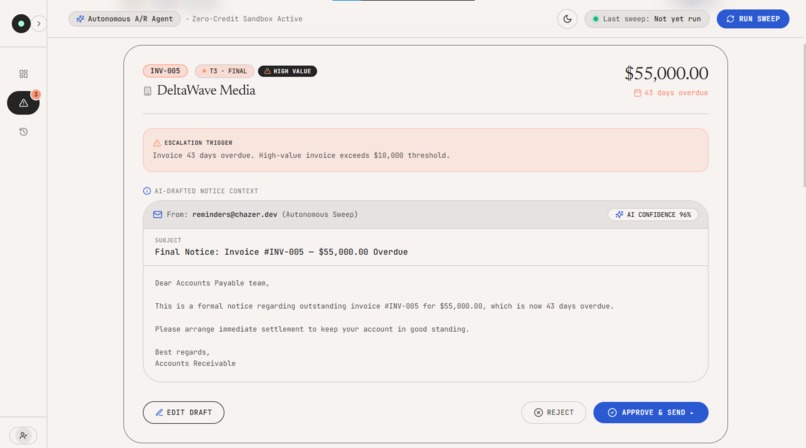This screenshot has height=448, width=806.
Task: Click the Run Sweep button
Action: (x=753, y=19)
